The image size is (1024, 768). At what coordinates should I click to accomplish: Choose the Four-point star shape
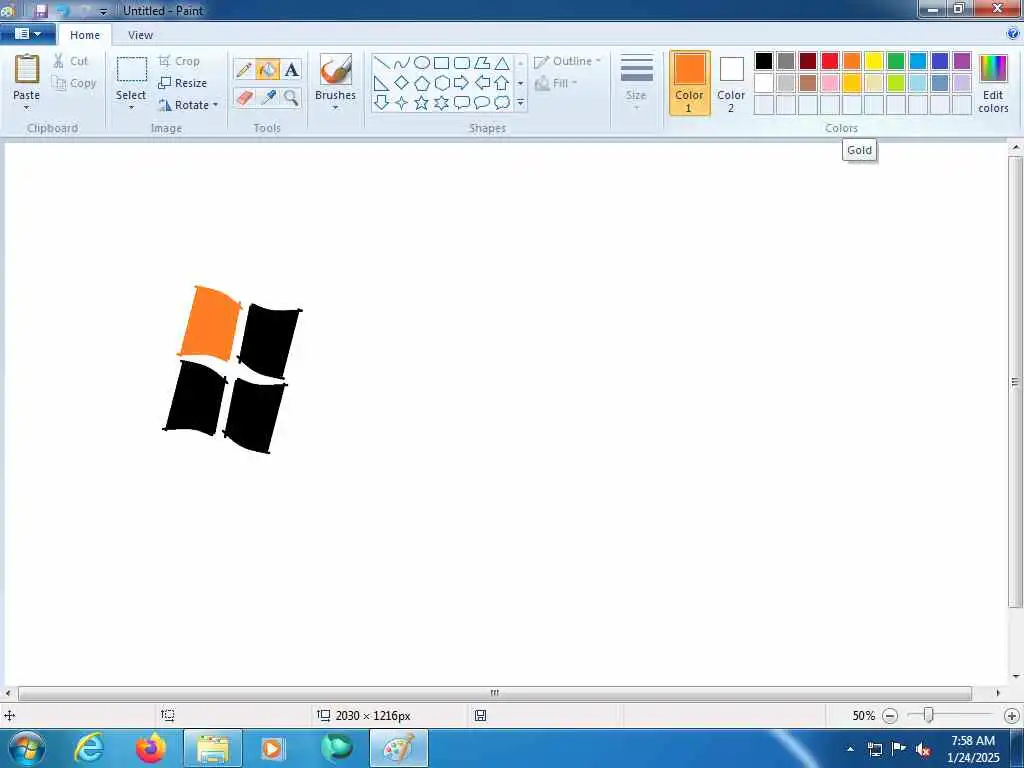[402, 103]
